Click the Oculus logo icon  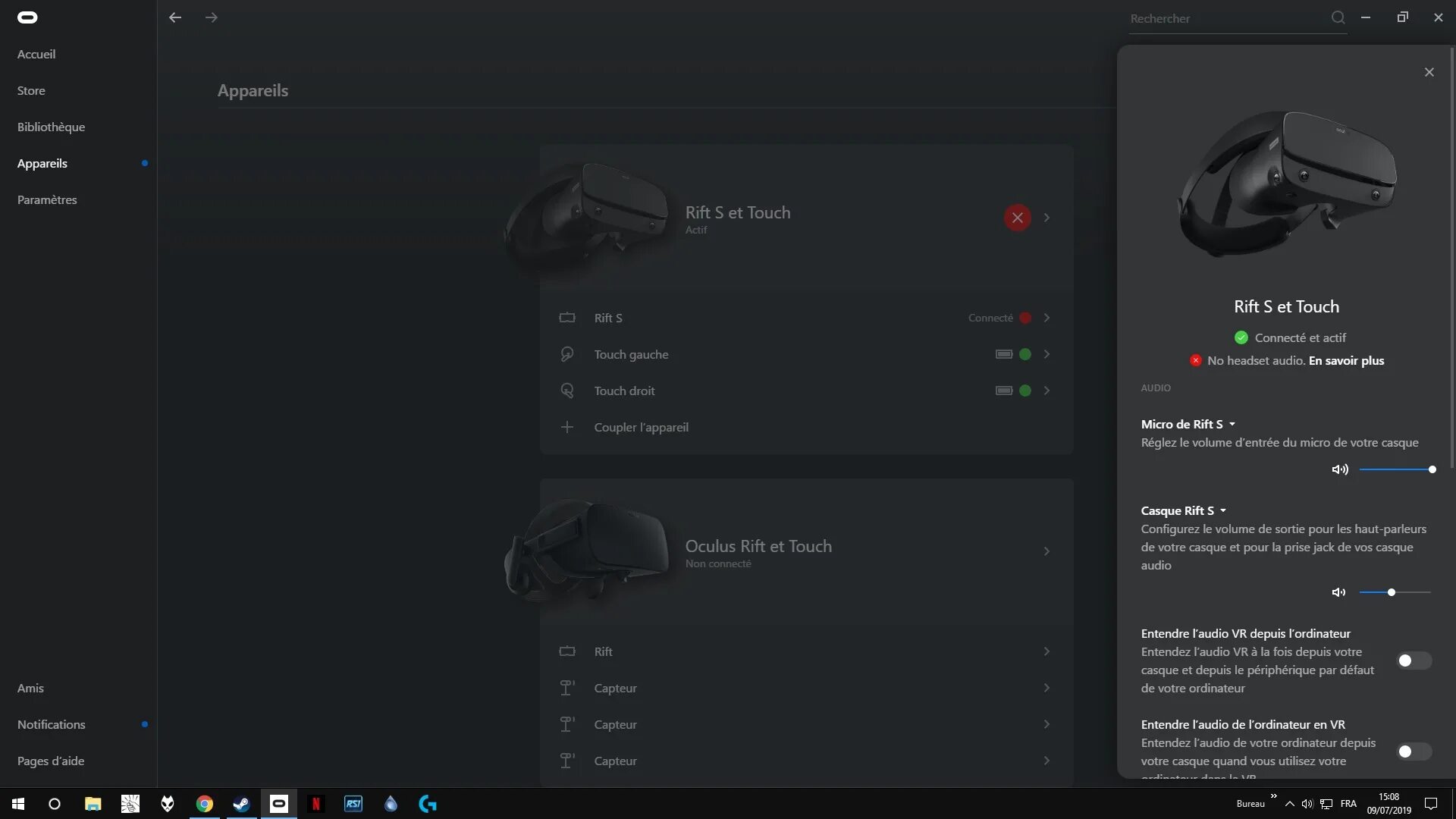coord(27,17)
